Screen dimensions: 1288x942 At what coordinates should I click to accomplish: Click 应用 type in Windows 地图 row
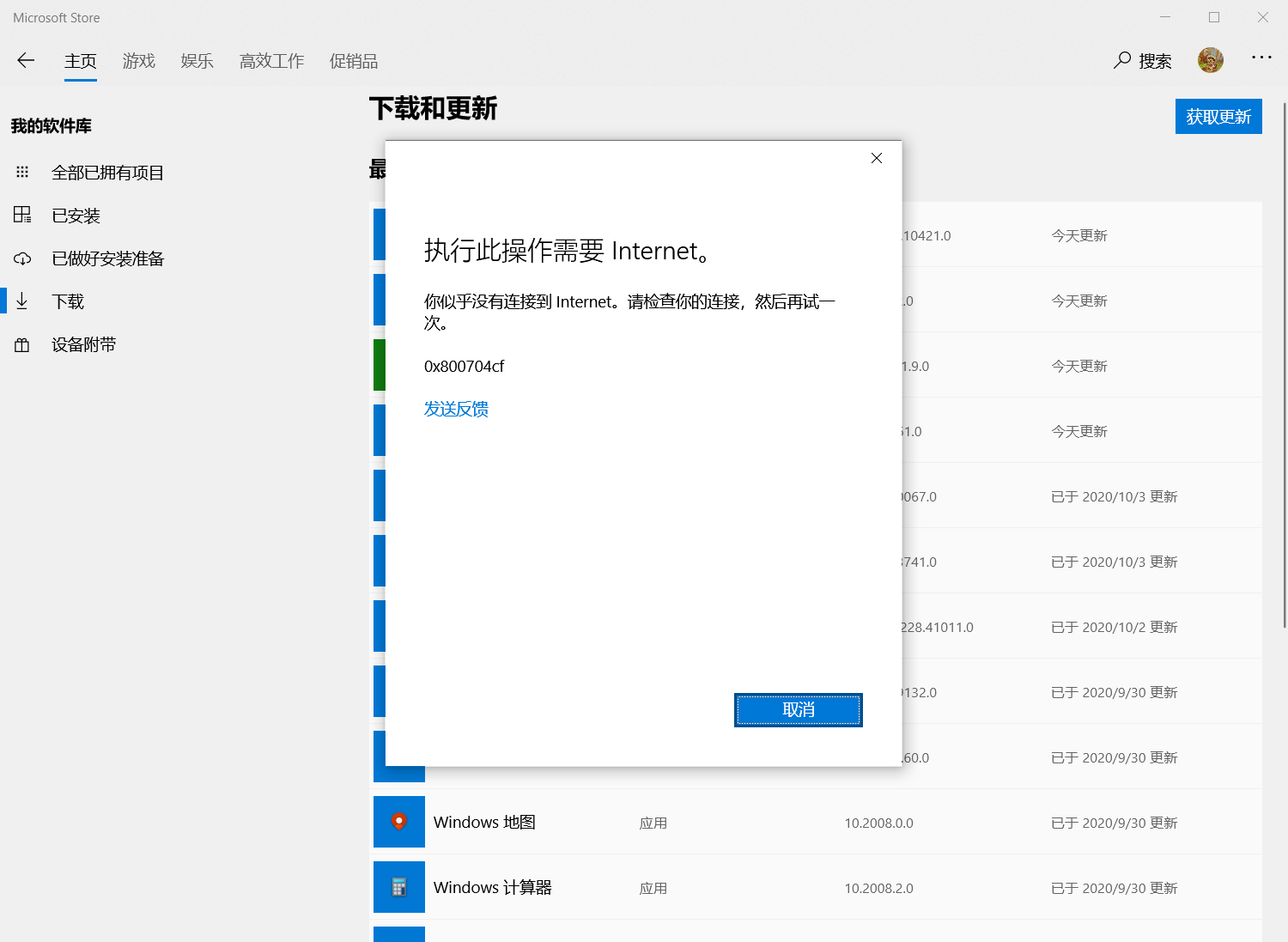(653, 823)
